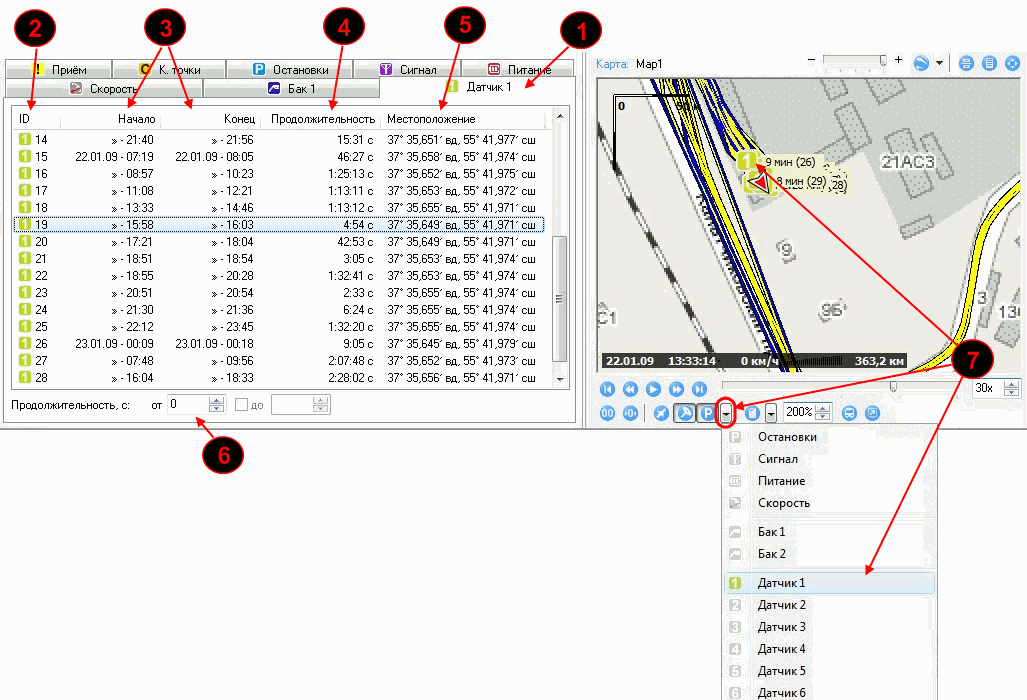1027x700 pixels.
Task: Click the Продолжительность column header
Action: (x=323, y=120)
